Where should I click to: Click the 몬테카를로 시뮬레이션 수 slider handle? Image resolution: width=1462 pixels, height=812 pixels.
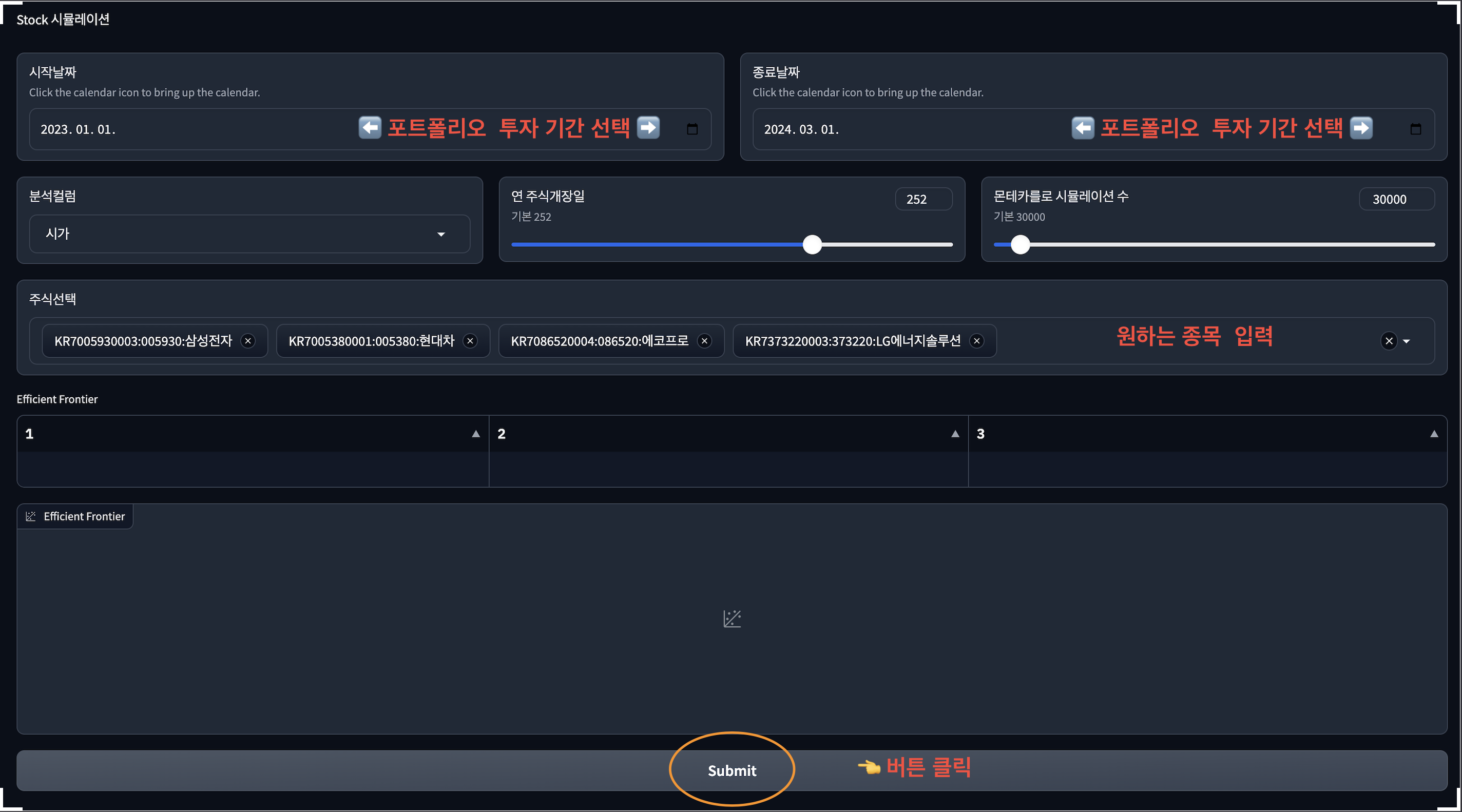(x=1021, y=244)
